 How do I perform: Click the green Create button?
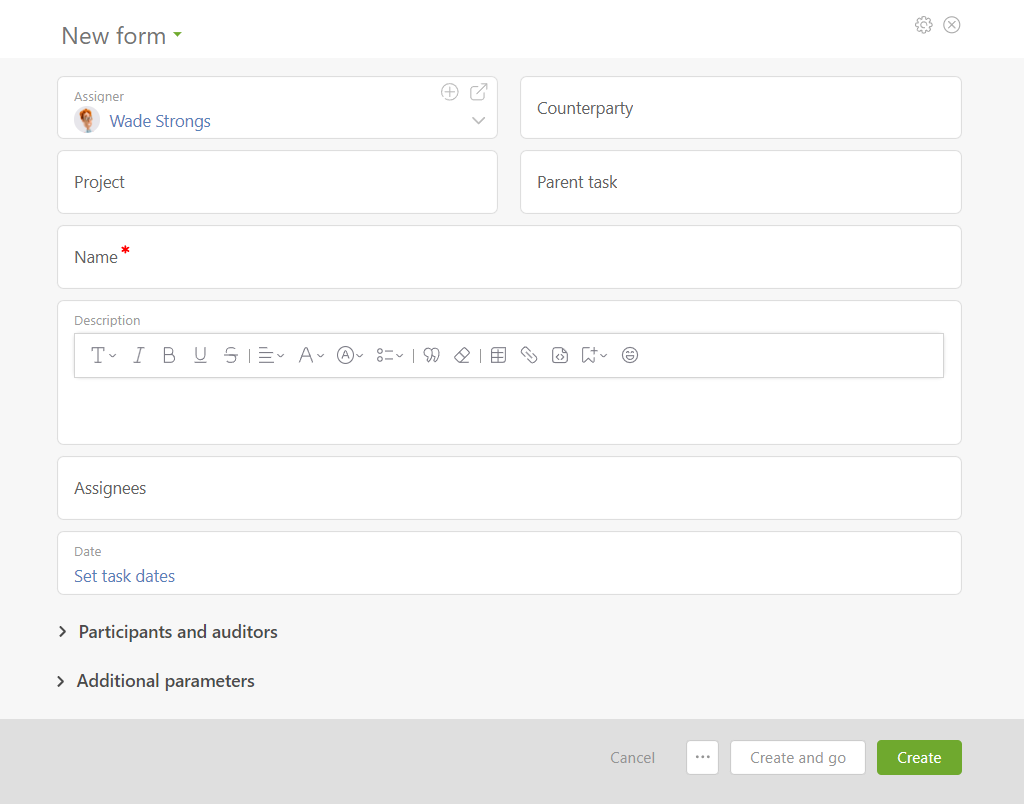pyautogui.click(x=920, y=758)
